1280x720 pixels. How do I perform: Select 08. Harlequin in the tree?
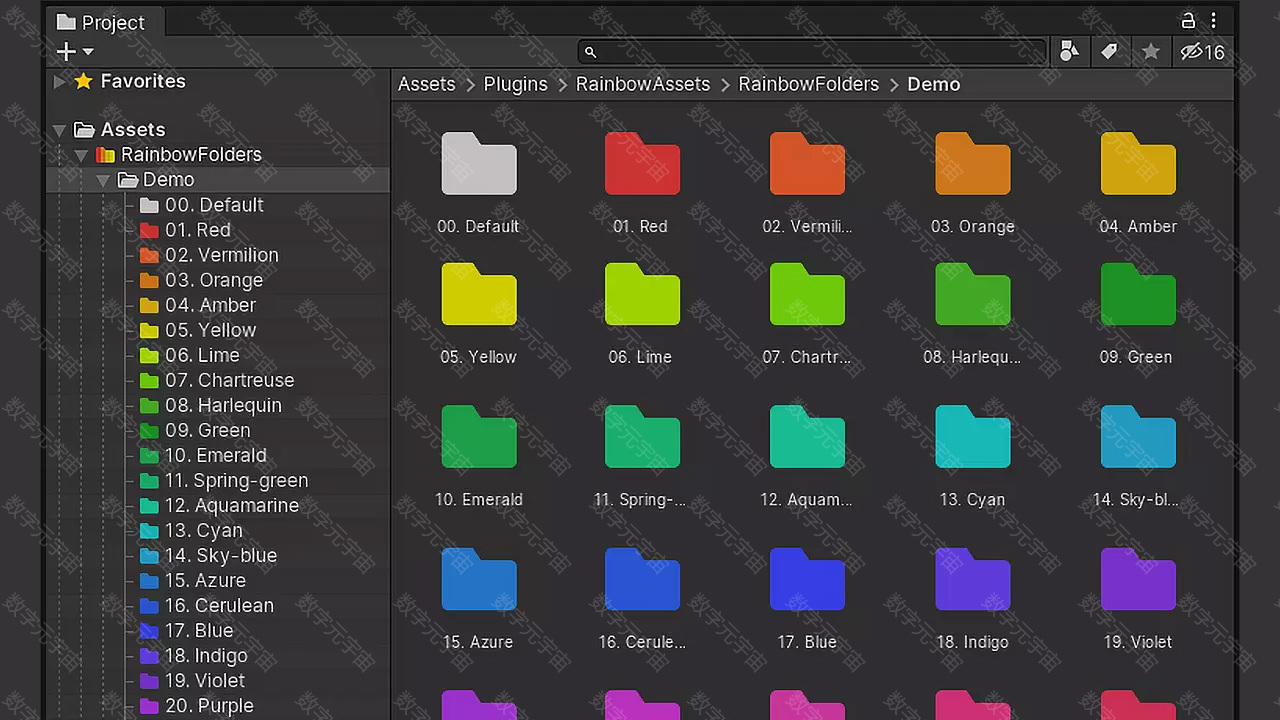(x=223, y=405)
